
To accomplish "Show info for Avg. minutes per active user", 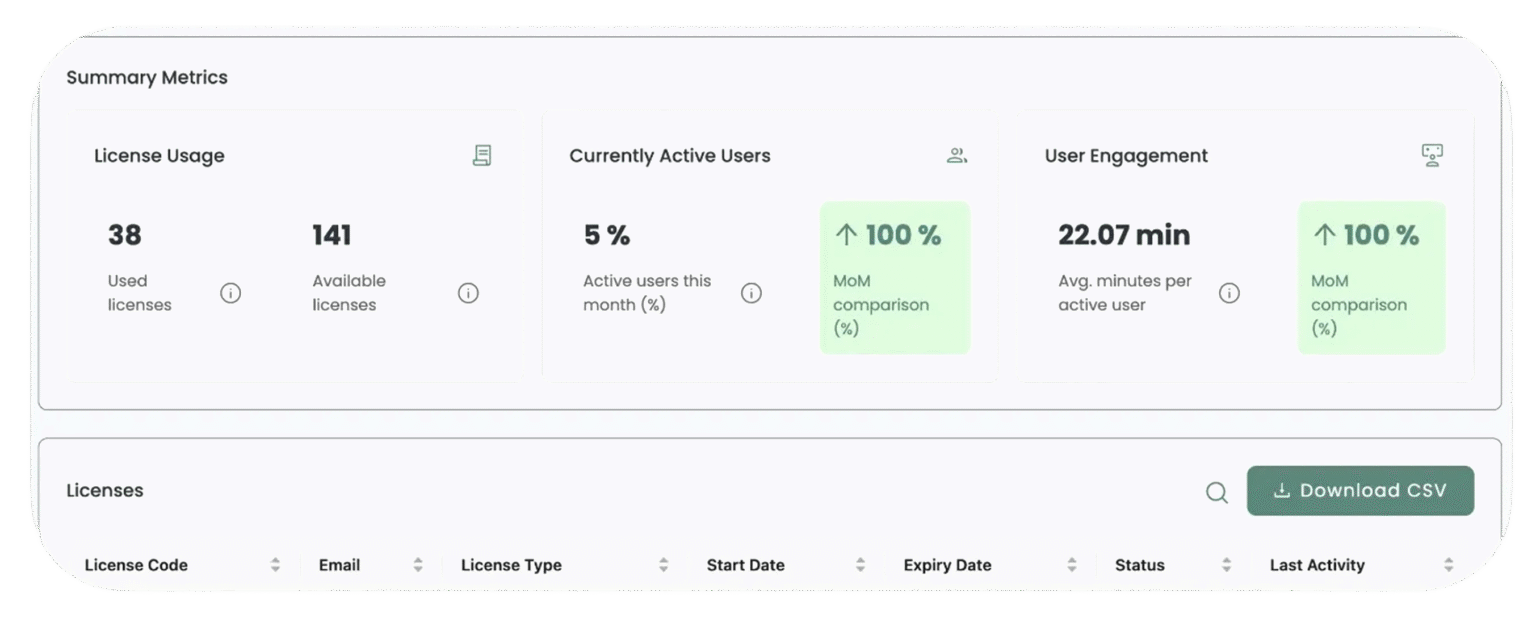I will coord(1229,293).
